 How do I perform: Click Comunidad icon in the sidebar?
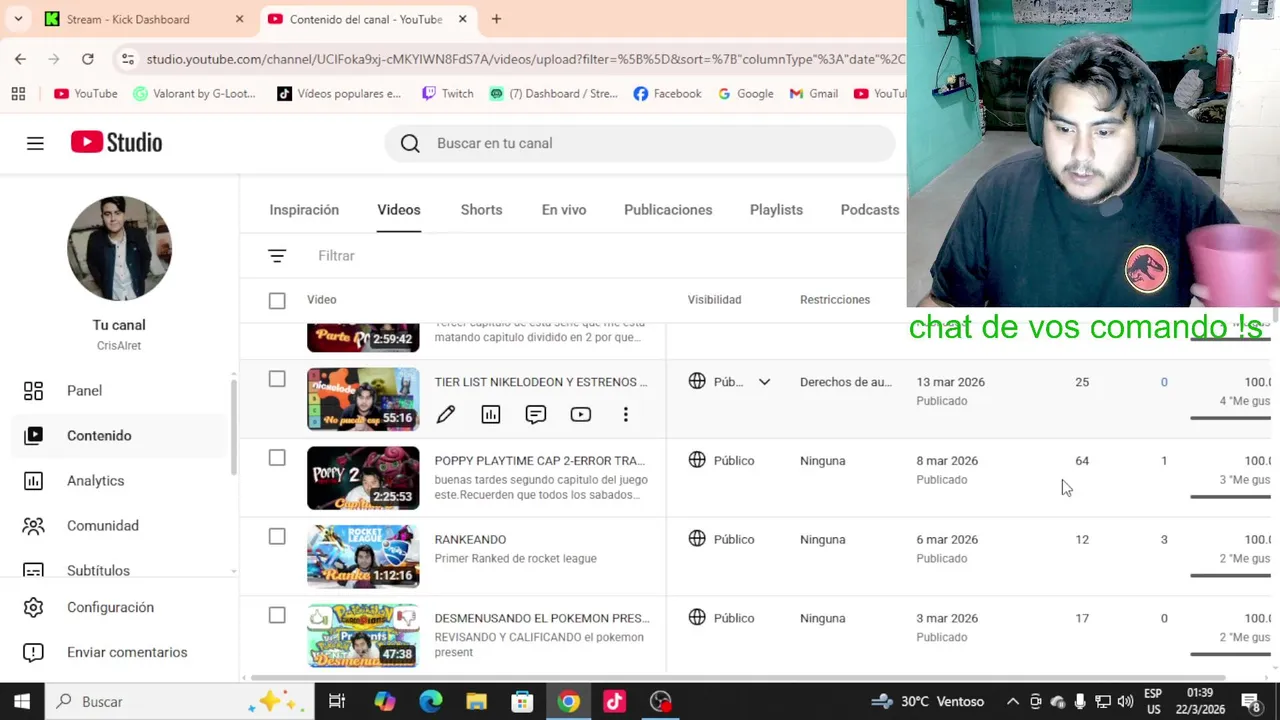(x=33, y=526)
